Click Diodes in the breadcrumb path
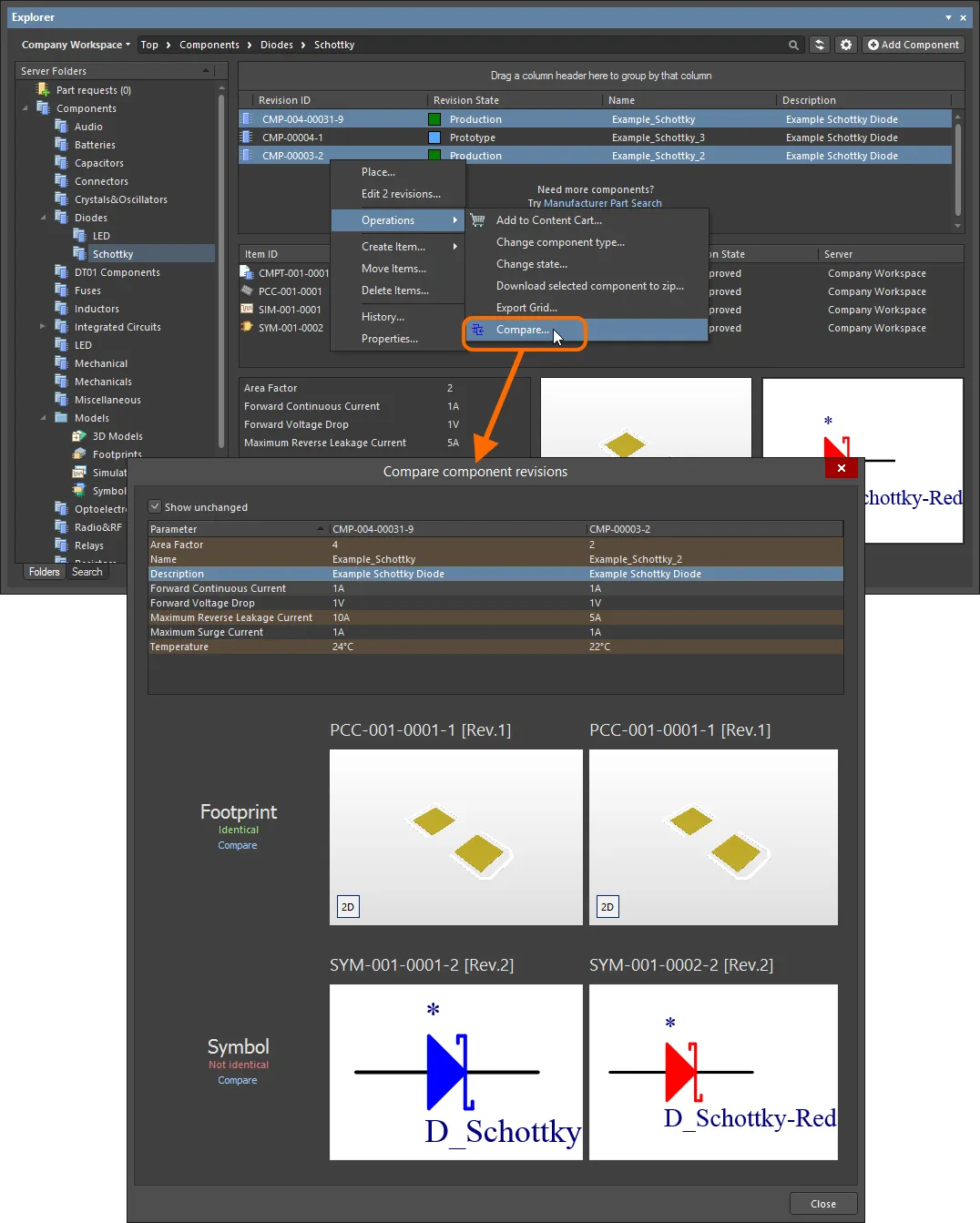The width and height of the screenshot is (980, 1223). pos(277,45)
